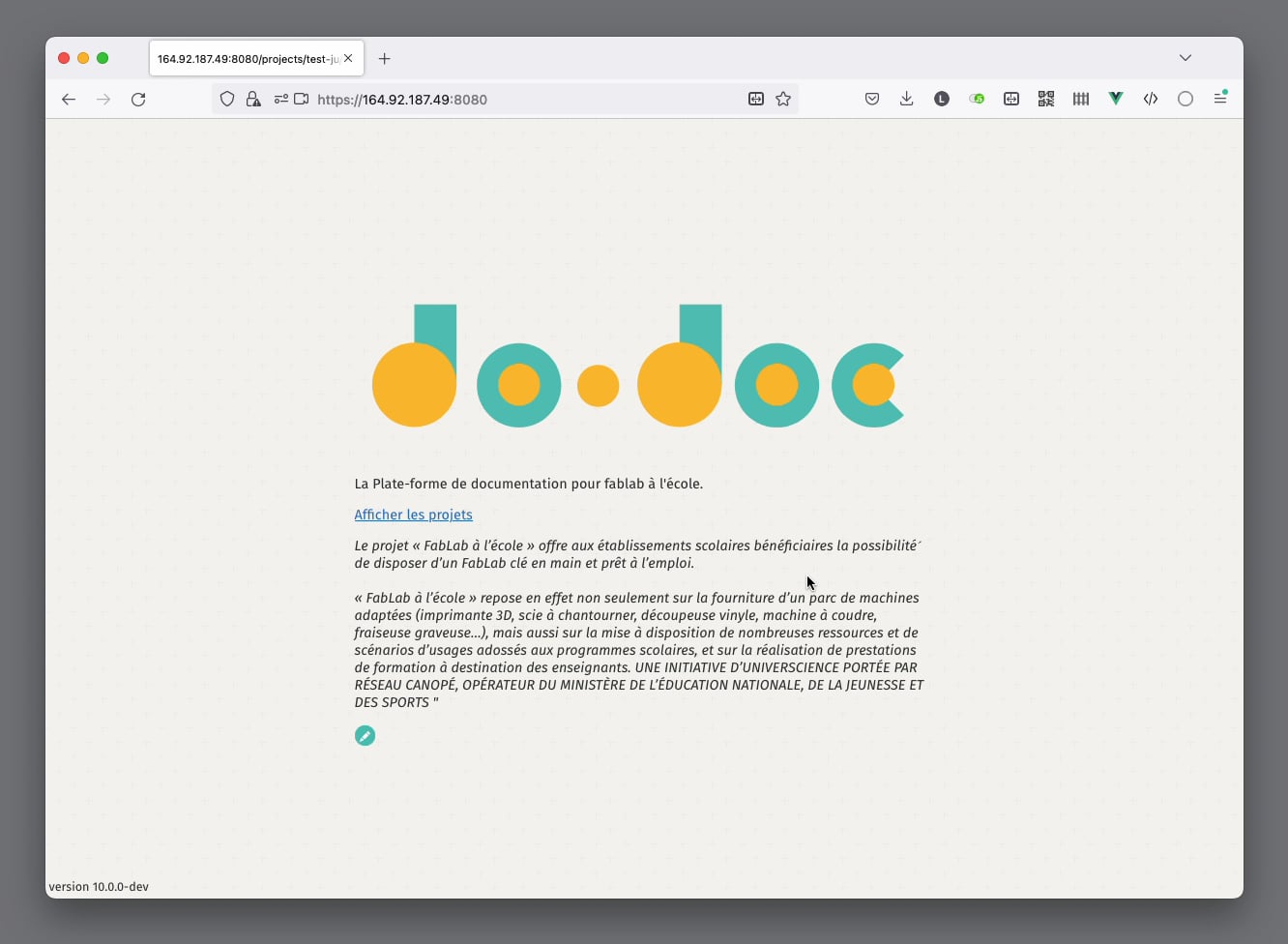1288x944 pixels.
Task: Click the vertical bars extension icon
Action: pos(1081,99)
